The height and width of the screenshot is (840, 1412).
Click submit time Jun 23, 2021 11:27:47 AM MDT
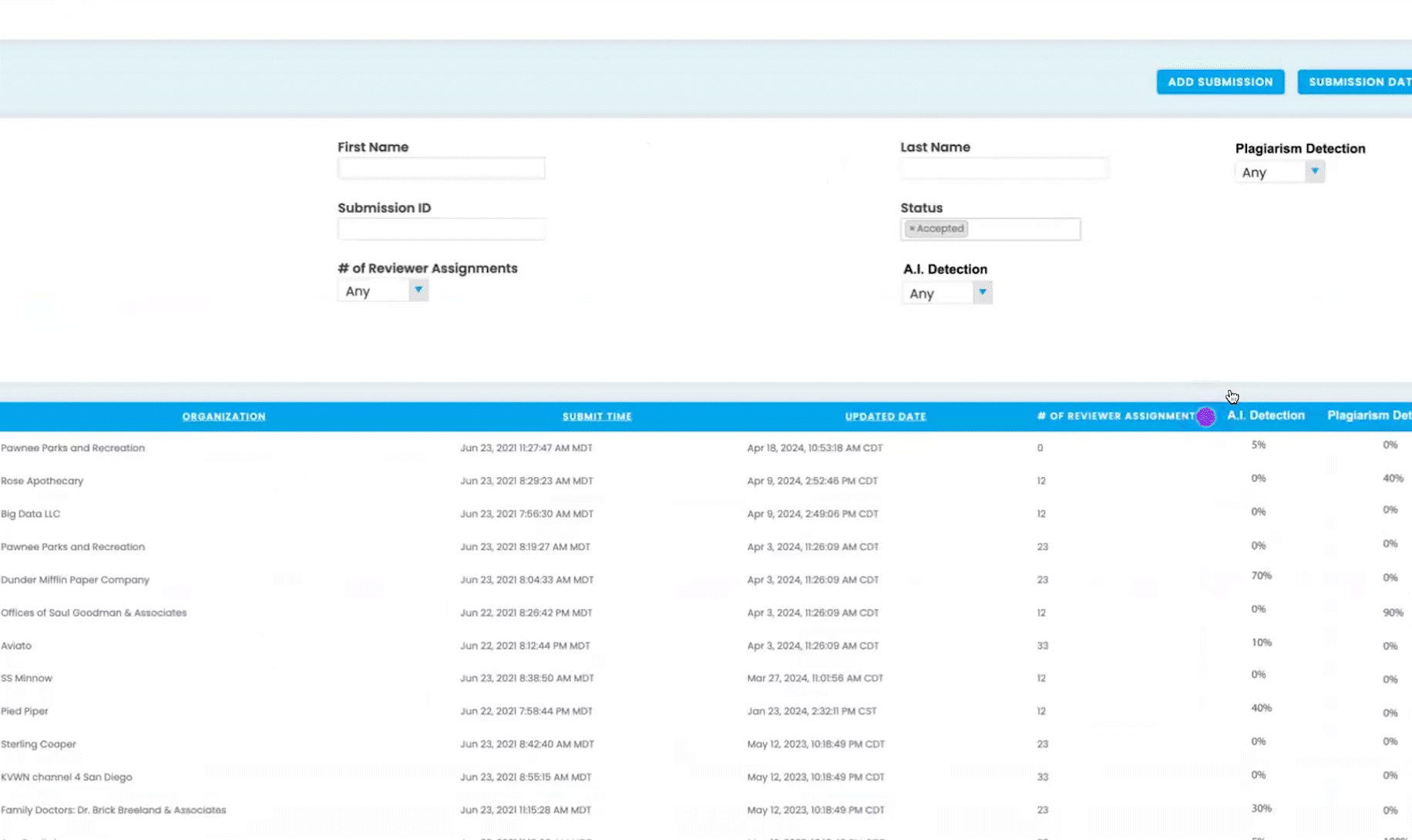526,448
